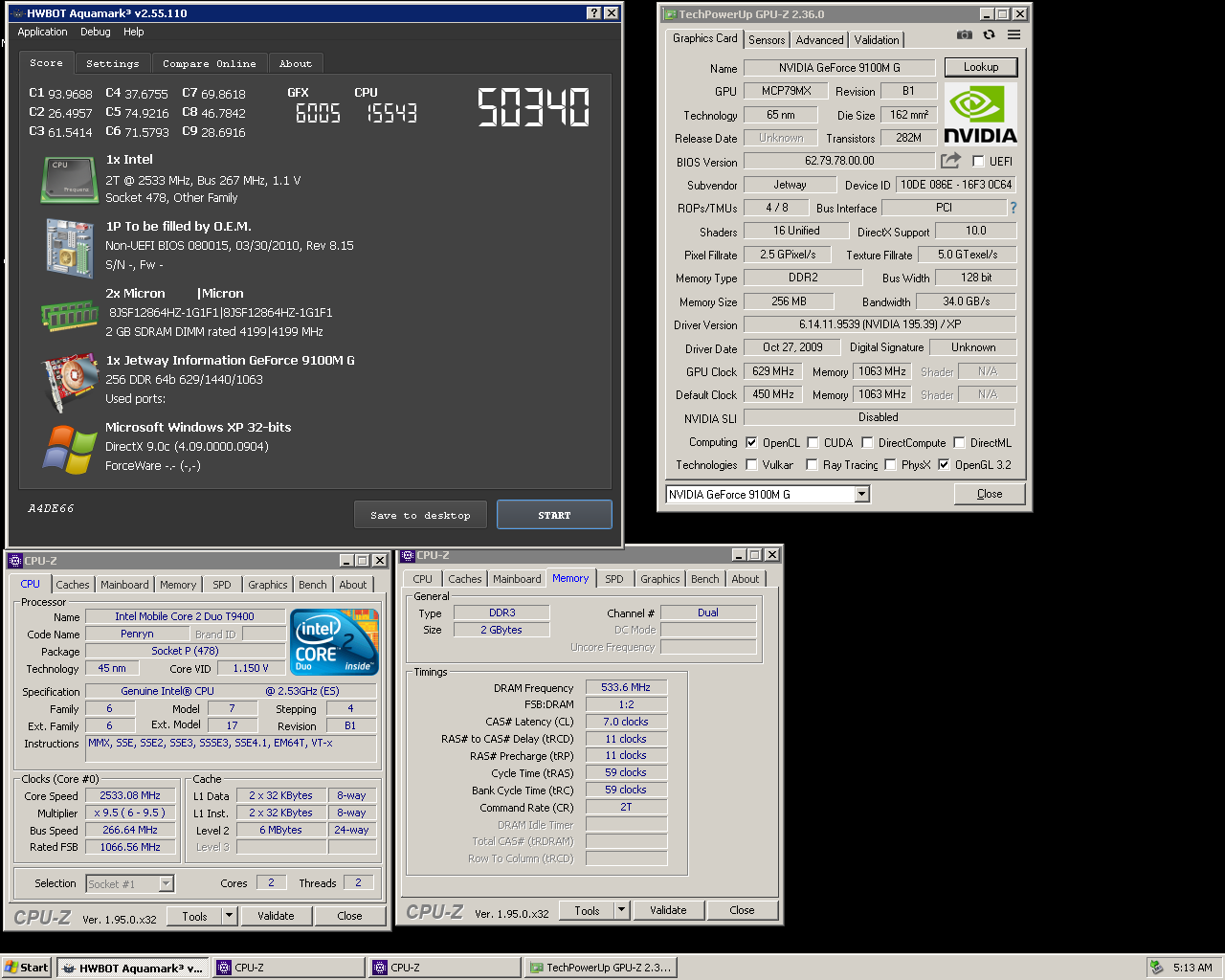Click Aquamark total score 50340
Screen dimensions: 1225x980
pos(534,107)
